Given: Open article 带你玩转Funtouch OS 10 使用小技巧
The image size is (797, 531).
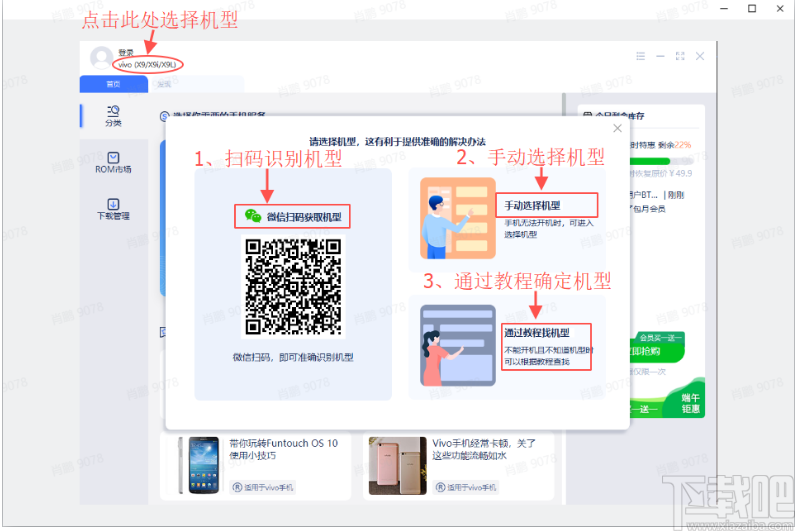Looking at the screenshot, I should click(x=284, y=449).
